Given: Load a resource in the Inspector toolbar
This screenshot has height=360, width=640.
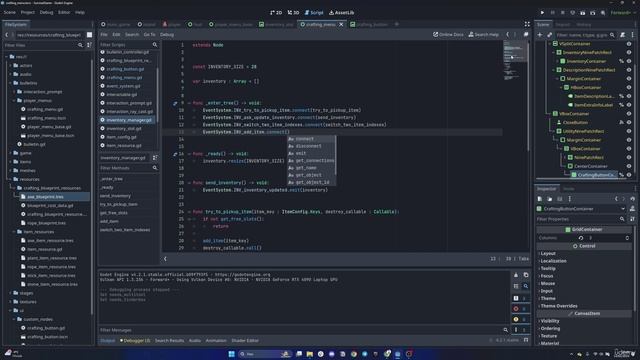Looking at the screenshot, I should 549,199.
